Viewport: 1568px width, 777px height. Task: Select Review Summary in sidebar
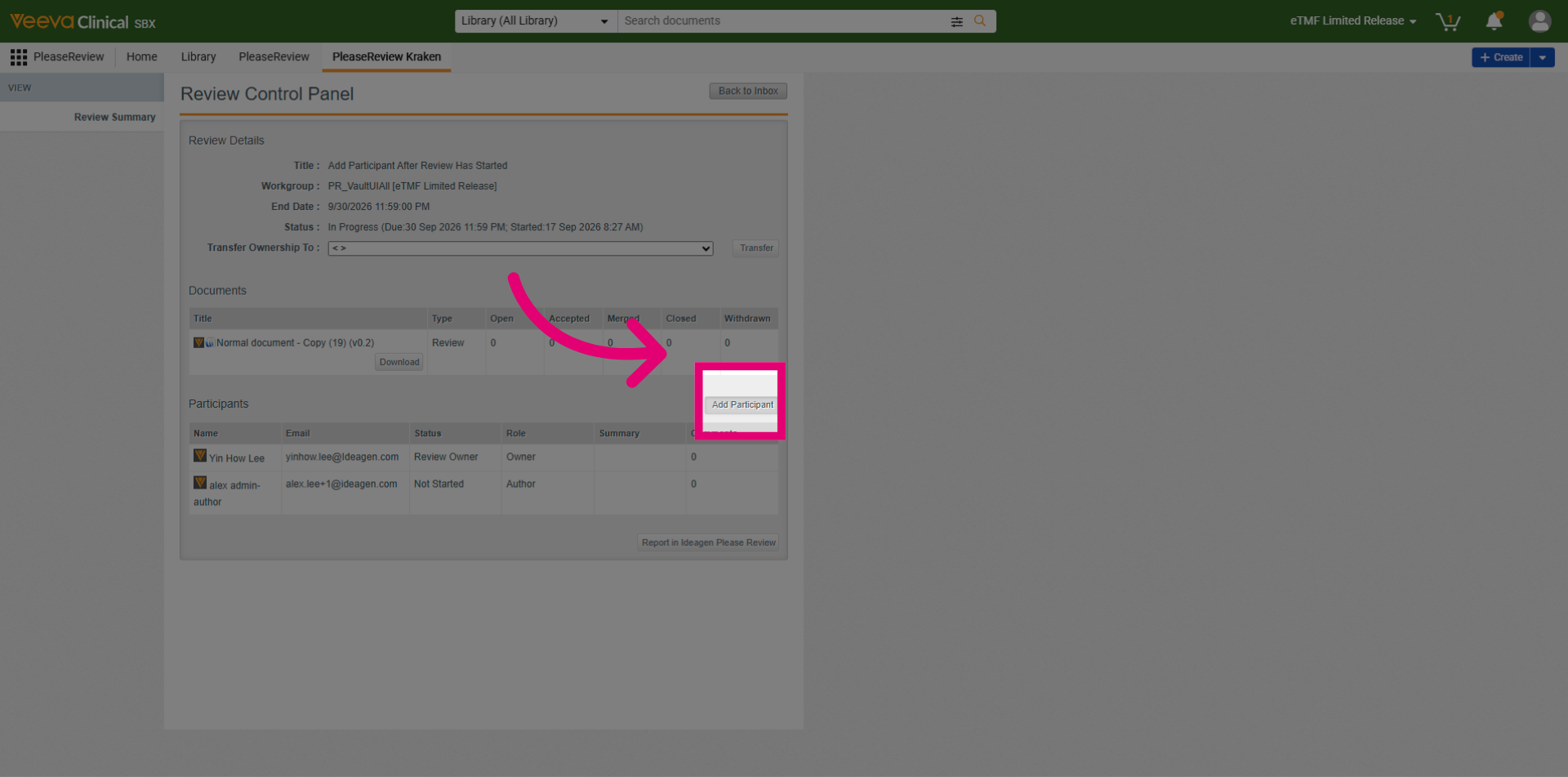click(x=114, y=118)
